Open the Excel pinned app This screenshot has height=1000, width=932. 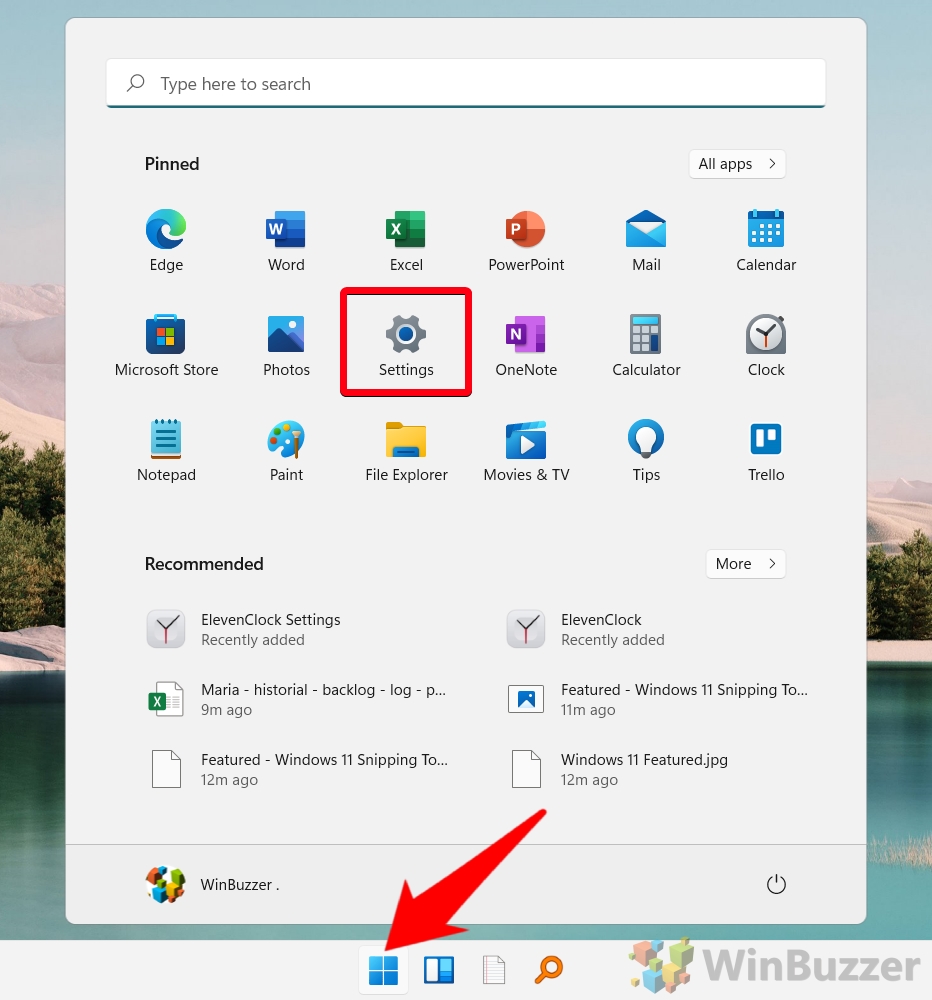(x=406, y=241)
